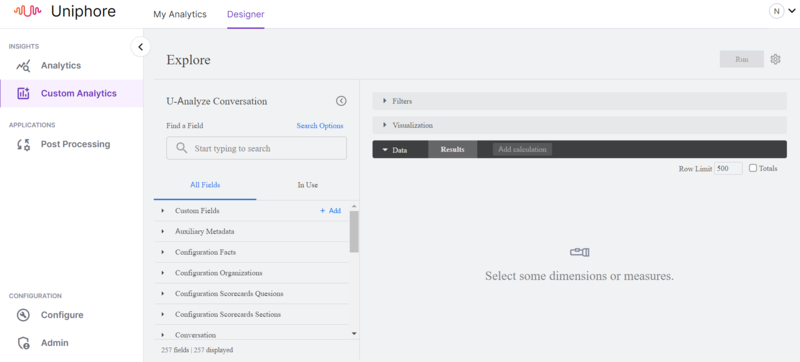The height and width of the screenshot is (362, 800).
Task: Click the Configure wrench icon
Action: (23, 315)
